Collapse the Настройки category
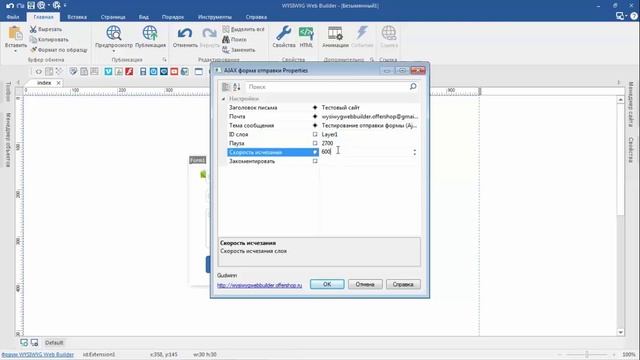This screenshot has width=640, height=360. click(223, 99)
